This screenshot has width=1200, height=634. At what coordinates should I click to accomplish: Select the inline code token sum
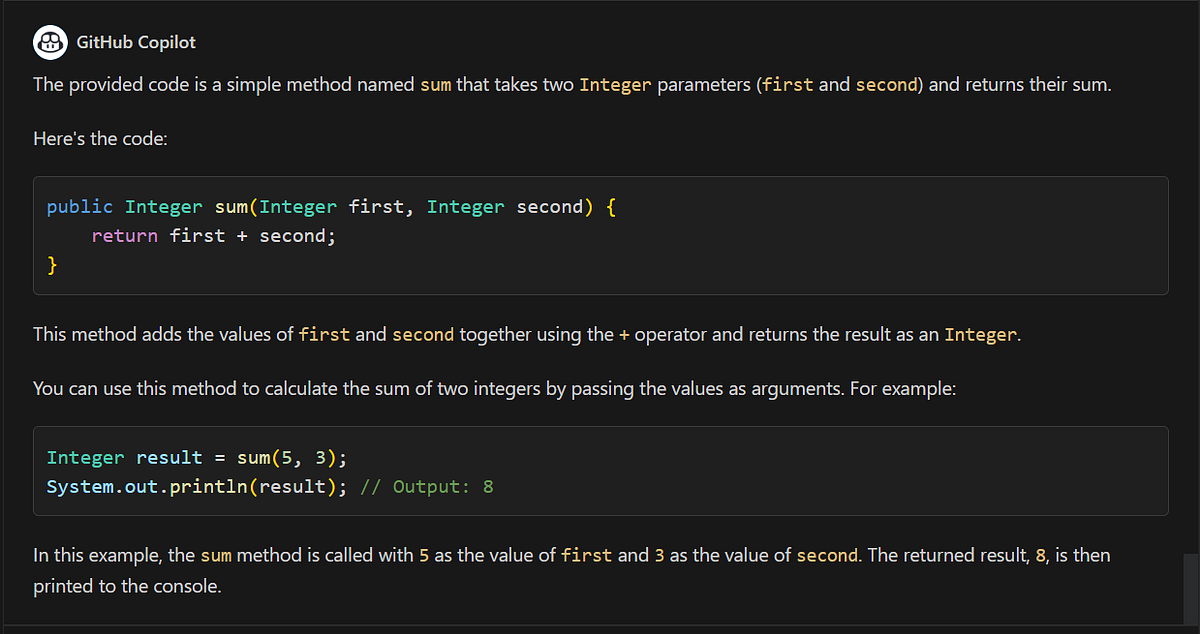pos(436,85)
